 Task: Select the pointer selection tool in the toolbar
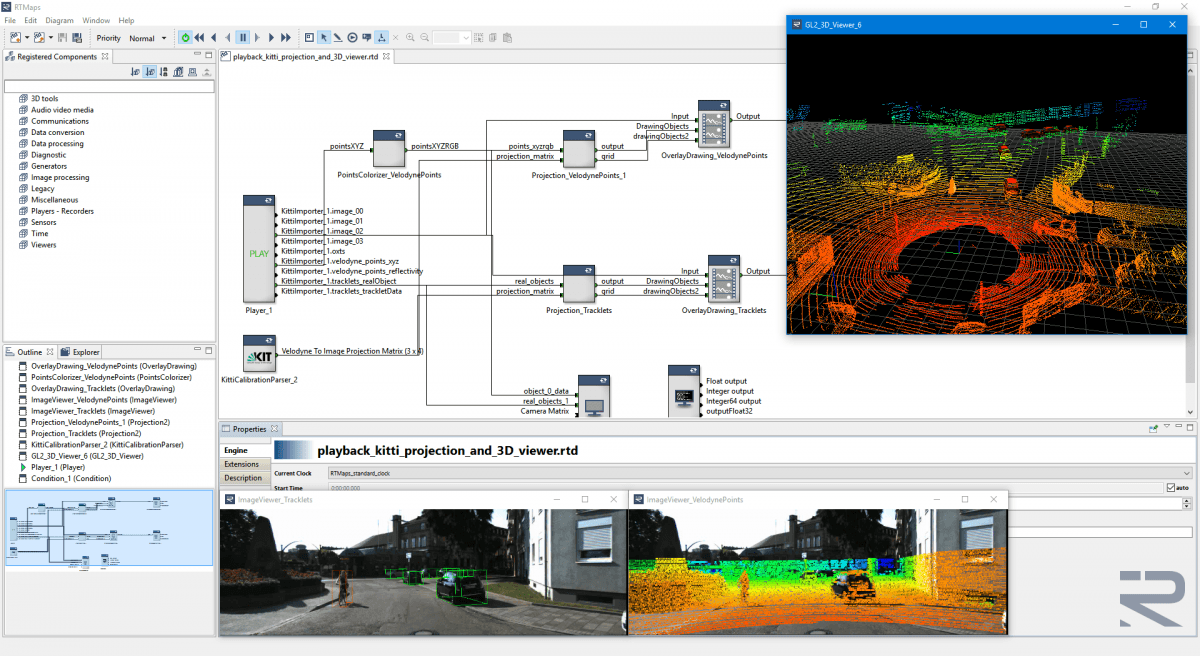click(x=323, y=37)
